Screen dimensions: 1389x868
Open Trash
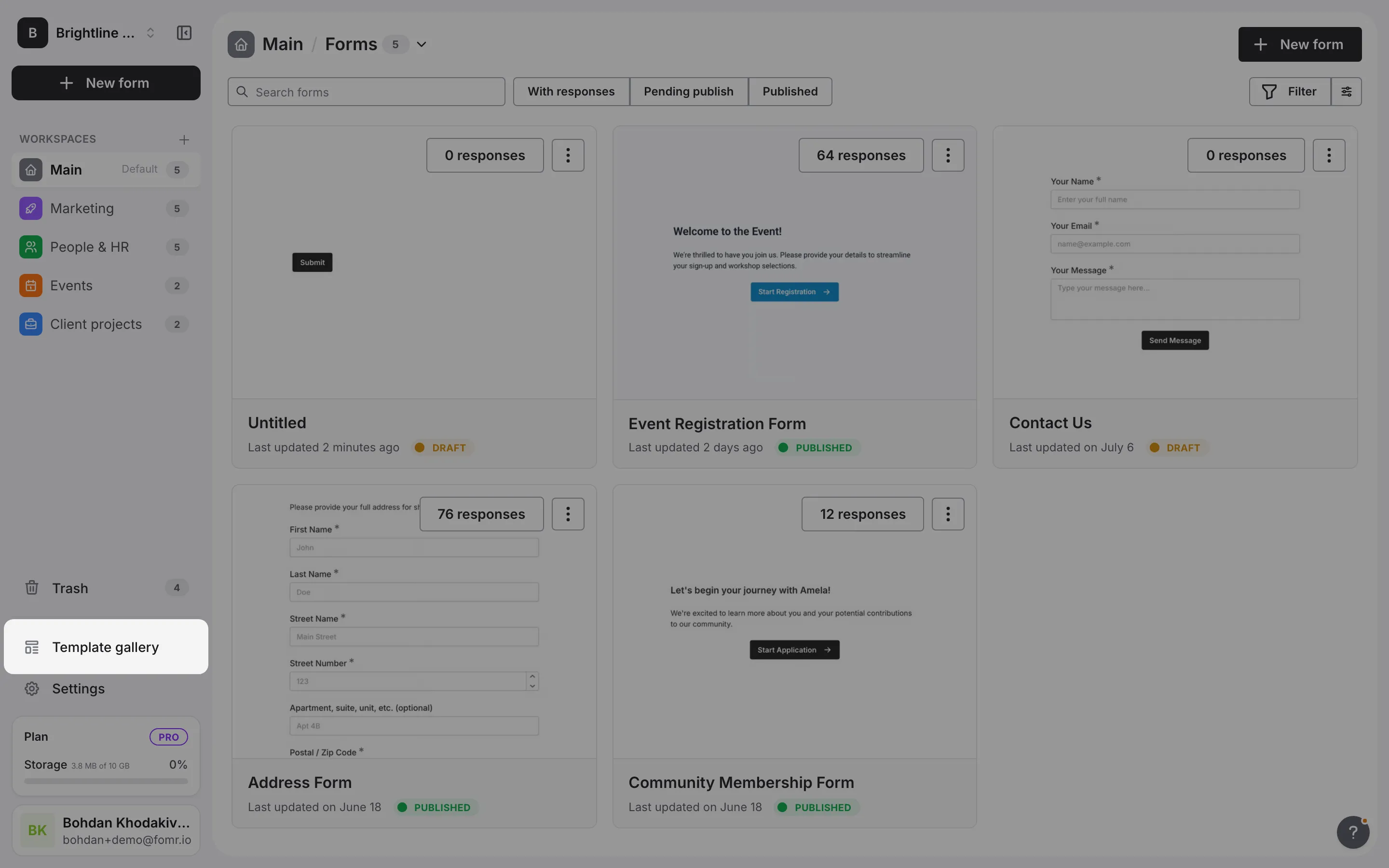coord(106,588)
